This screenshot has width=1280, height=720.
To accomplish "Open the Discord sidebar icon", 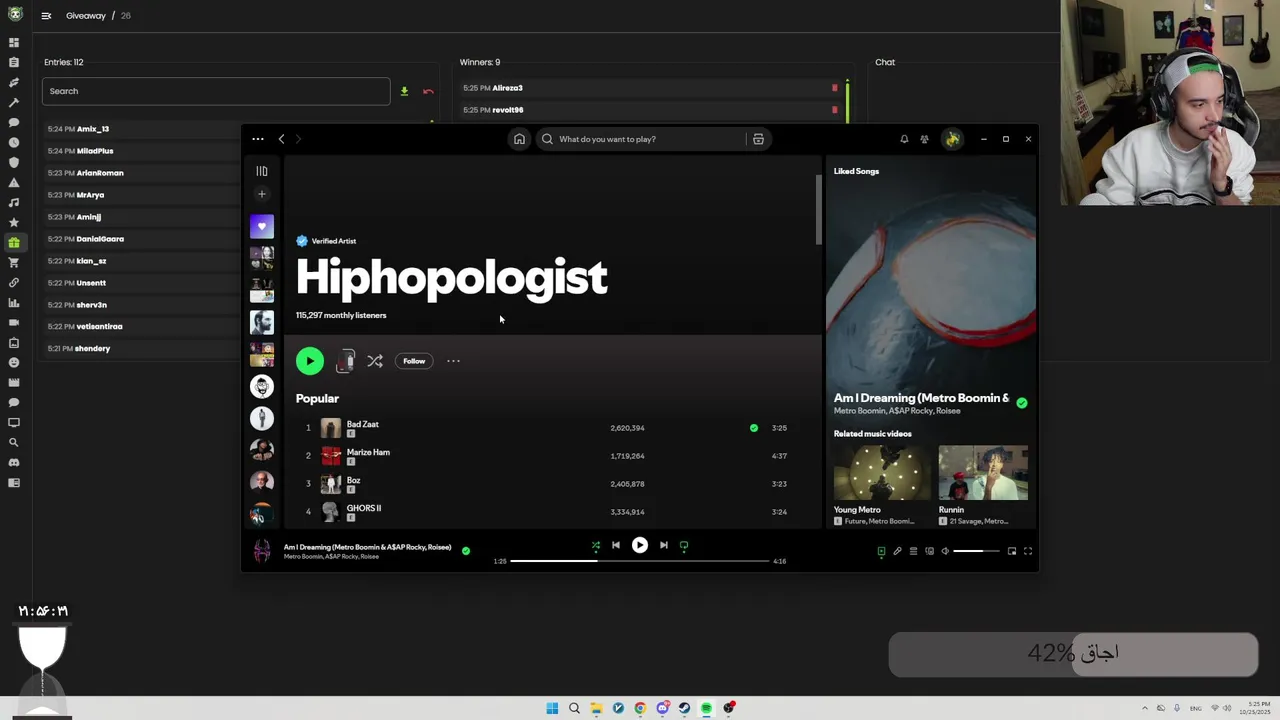I will click(x=14, y=462).
